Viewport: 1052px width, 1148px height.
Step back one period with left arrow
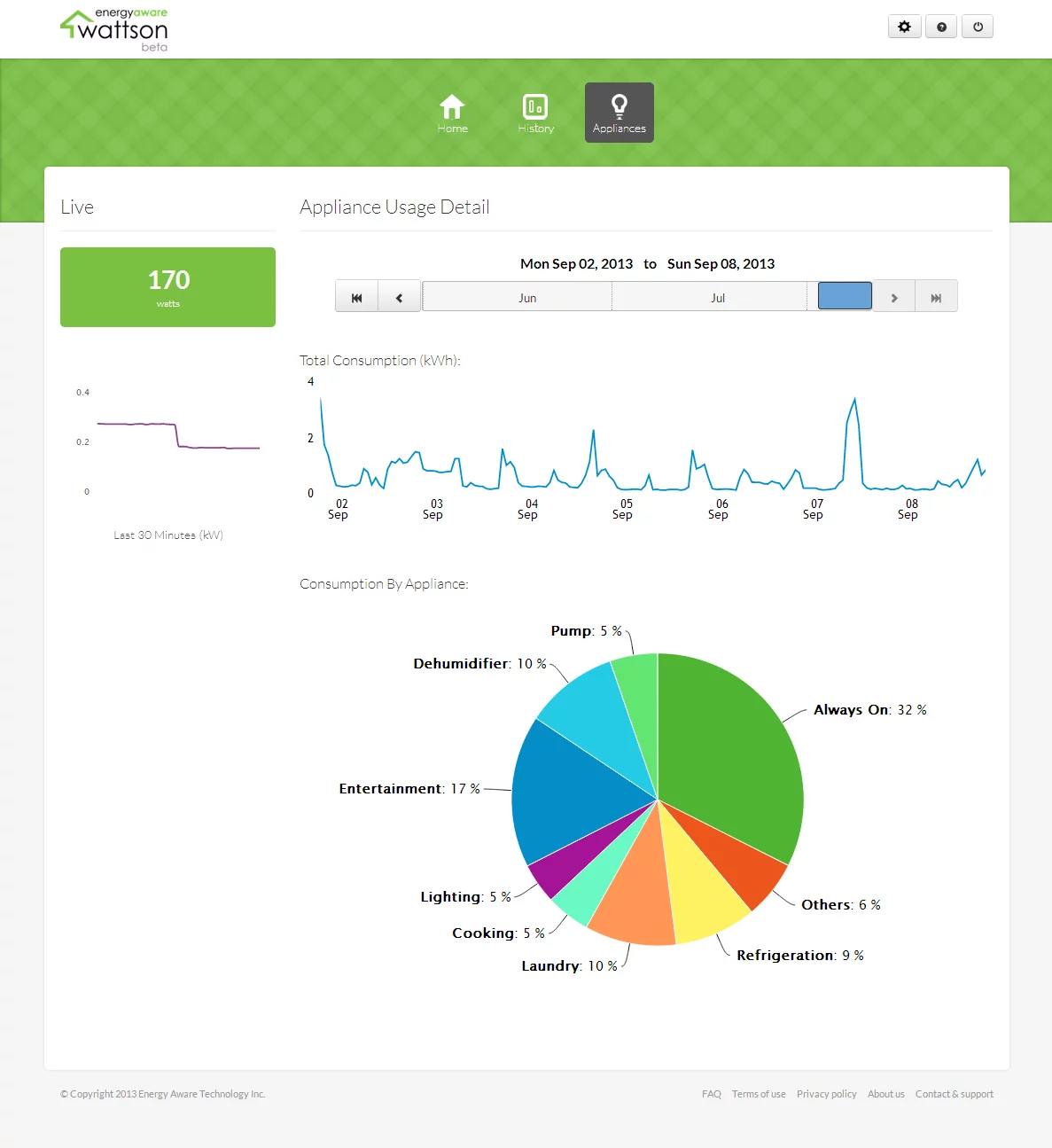click(399, 296)
